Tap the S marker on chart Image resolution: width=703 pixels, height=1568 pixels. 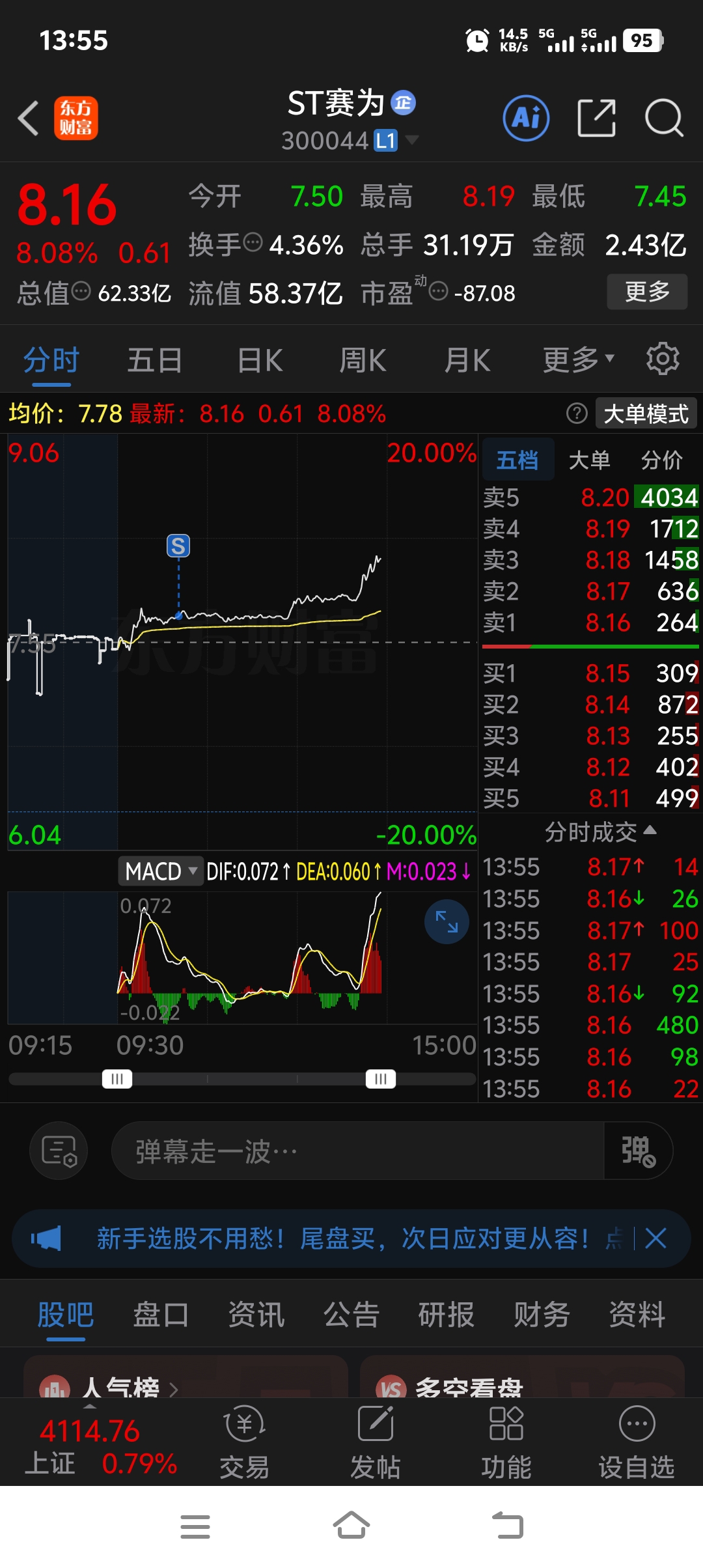click(x=178, y=546)
